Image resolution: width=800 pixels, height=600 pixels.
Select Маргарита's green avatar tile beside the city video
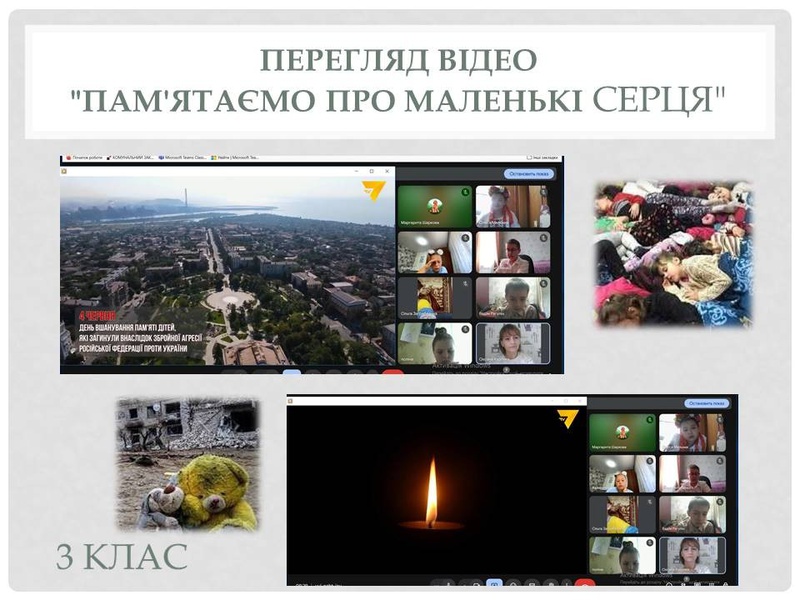tap(434, 206)
